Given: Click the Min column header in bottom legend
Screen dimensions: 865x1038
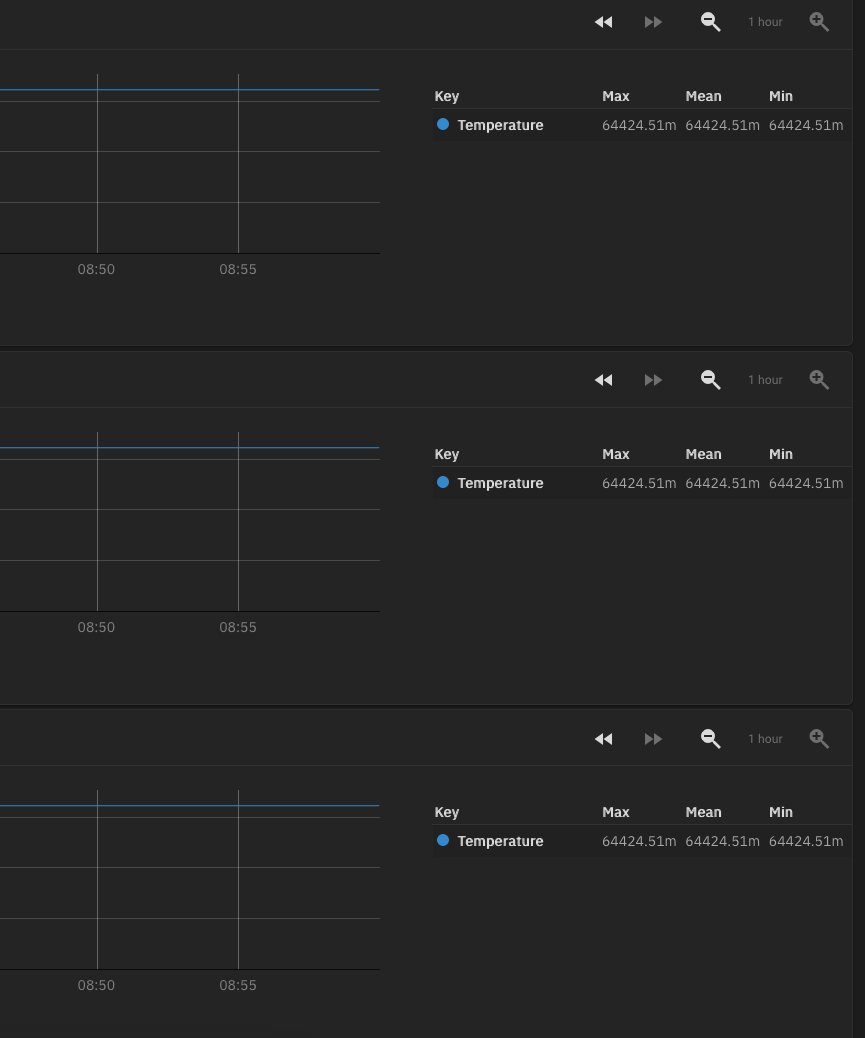Looking at the screenshot, I should coord(780,812).
